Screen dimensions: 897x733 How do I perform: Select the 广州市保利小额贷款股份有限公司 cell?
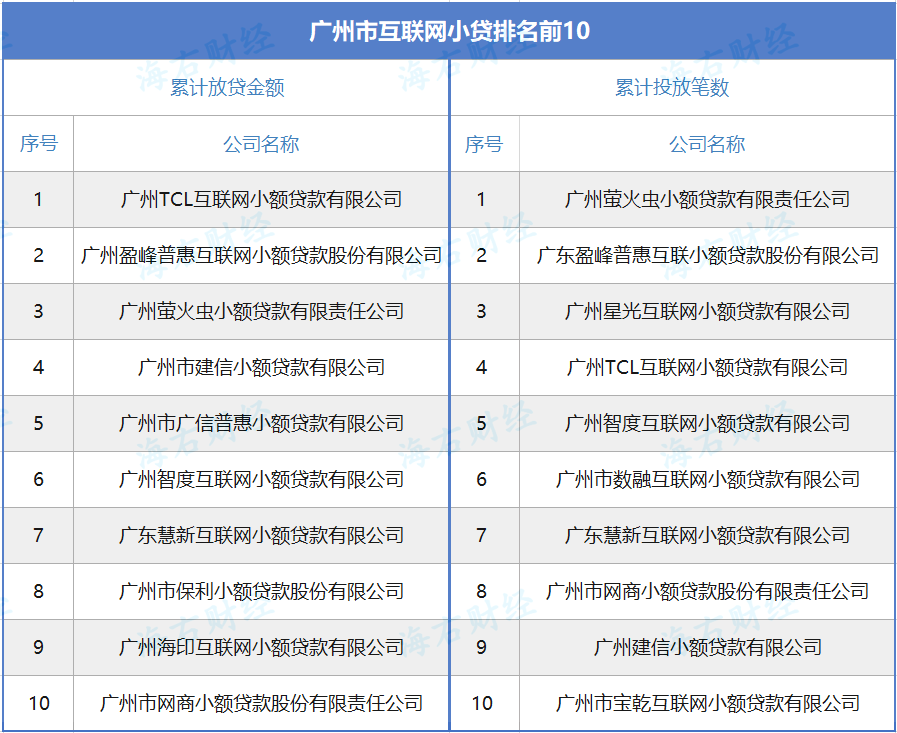[x=261, y=591]
